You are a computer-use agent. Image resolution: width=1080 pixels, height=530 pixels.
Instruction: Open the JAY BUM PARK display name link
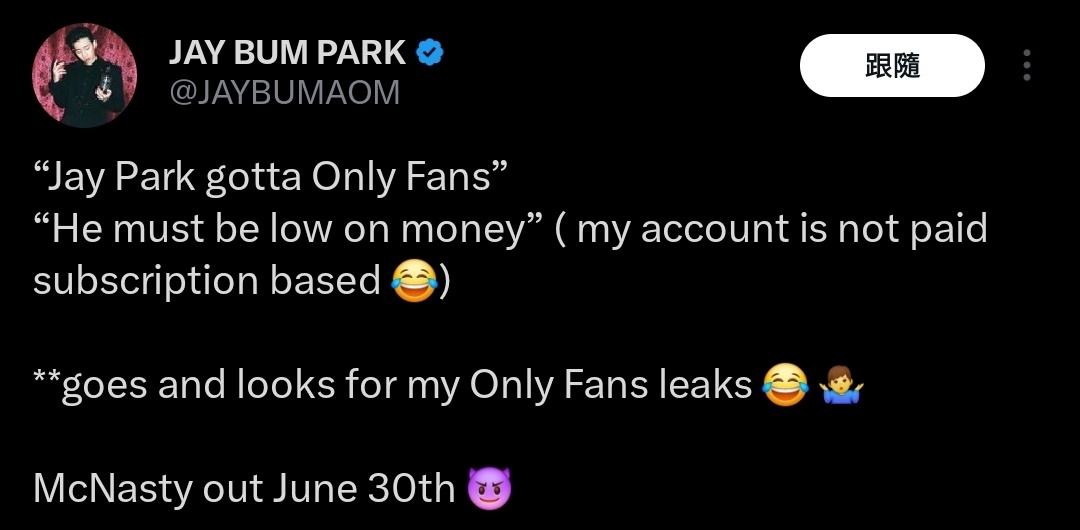[287, 53]
